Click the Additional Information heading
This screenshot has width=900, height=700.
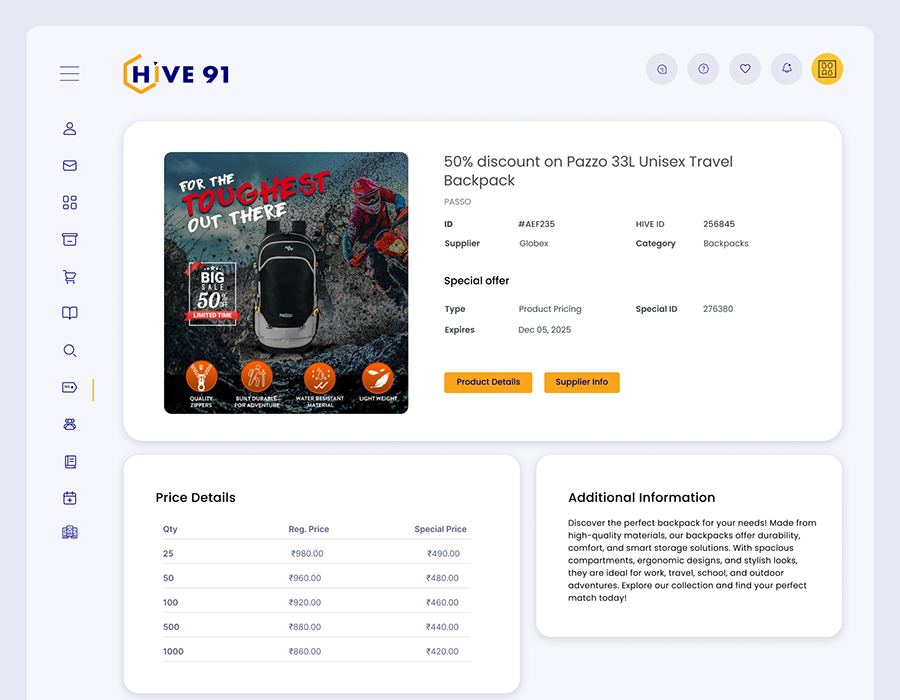pos(642,497)
